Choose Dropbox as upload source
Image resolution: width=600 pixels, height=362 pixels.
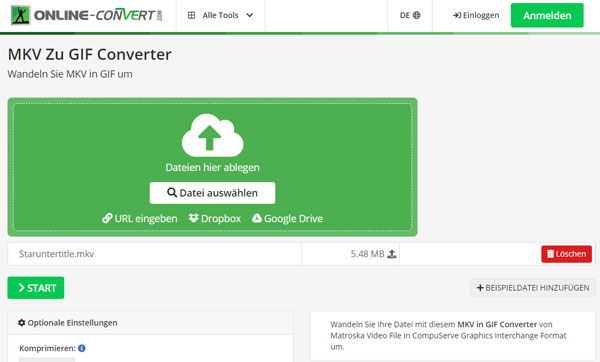215,219
